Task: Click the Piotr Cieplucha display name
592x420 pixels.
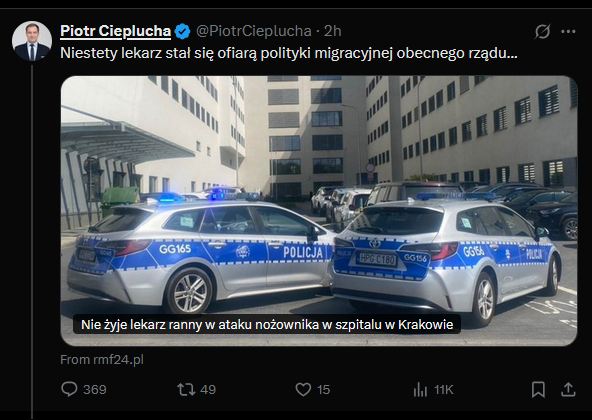Action: tap(116, 31)
